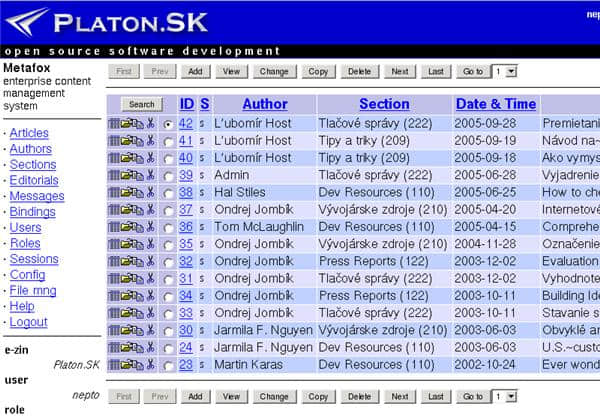Image resolution: width=600 pixels, height=418 pixels.
Task: Click scissors delete icon in row 32
Action: (x=151, y=261)
